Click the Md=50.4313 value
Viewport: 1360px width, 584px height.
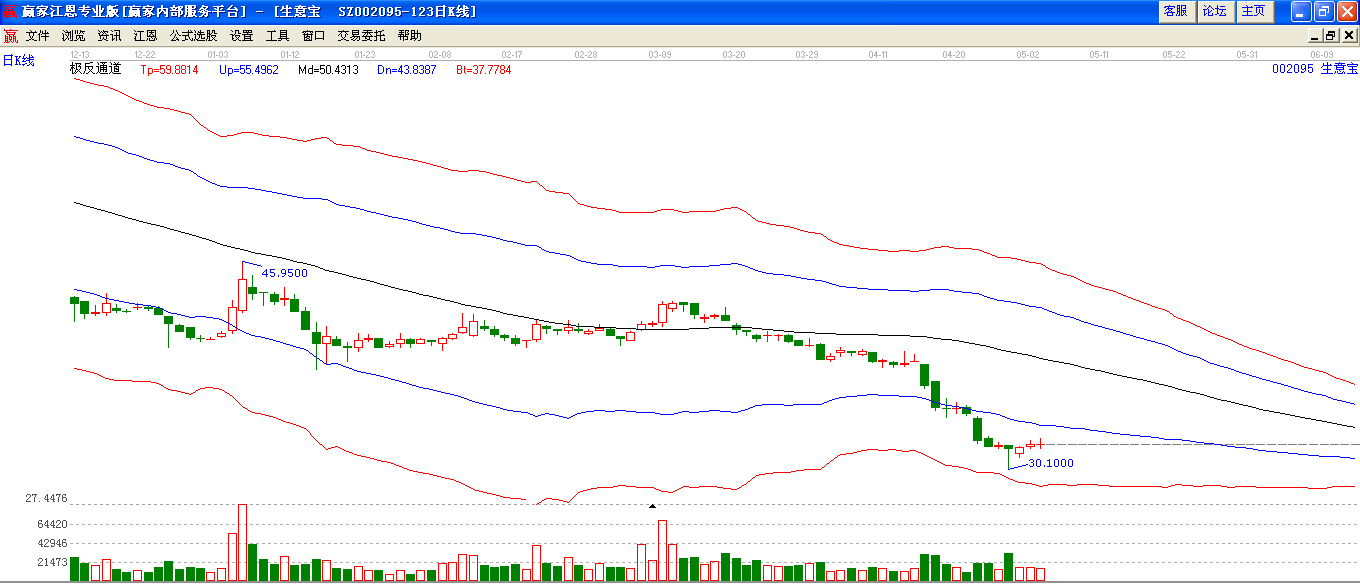click(x=327, y=70)
